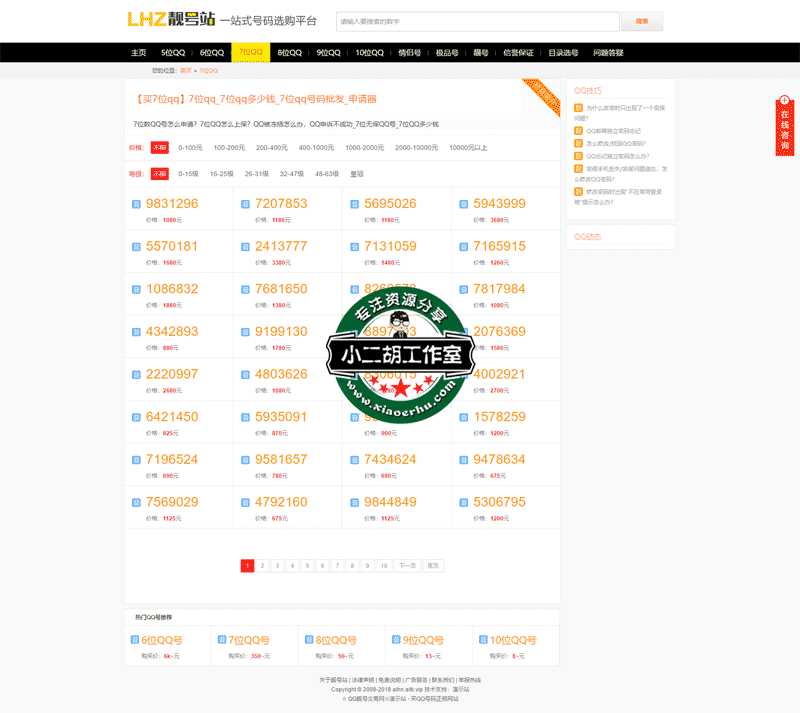Click the 尾页 last page link

click(x=431, y=565)
